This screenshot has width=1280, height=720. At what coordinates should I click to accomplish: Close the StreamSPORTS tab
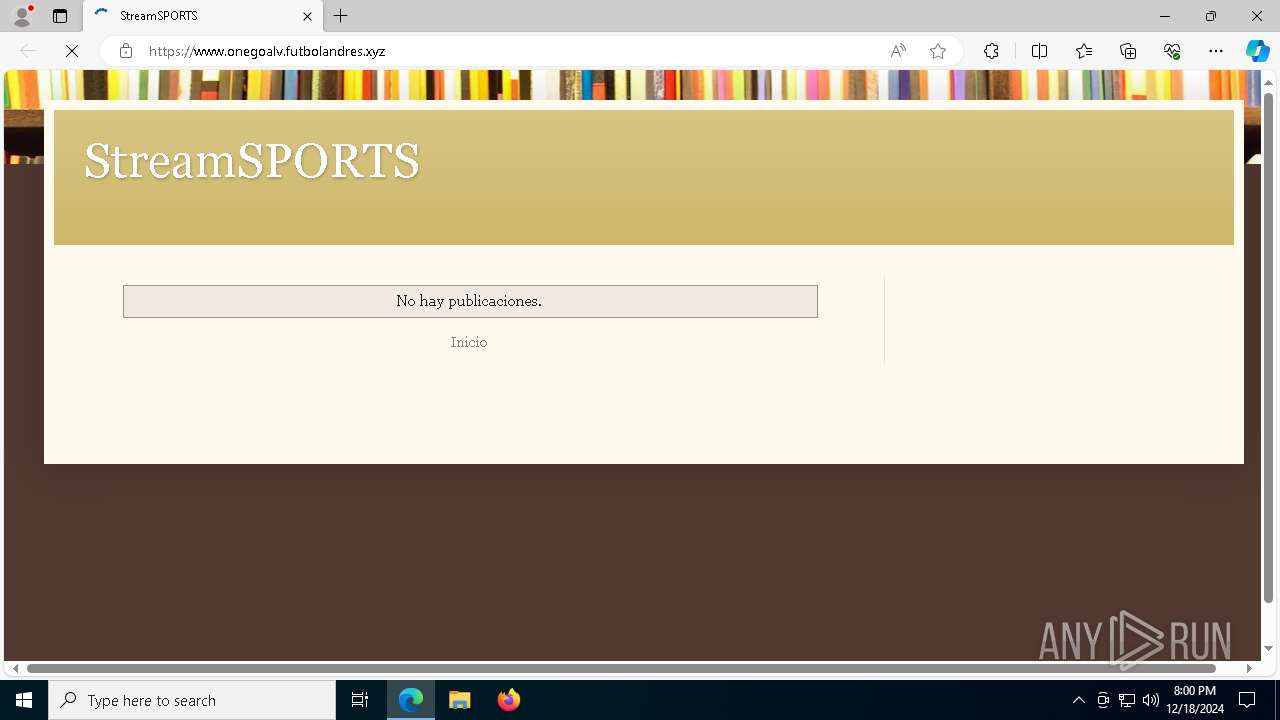(x=307, y=16)
